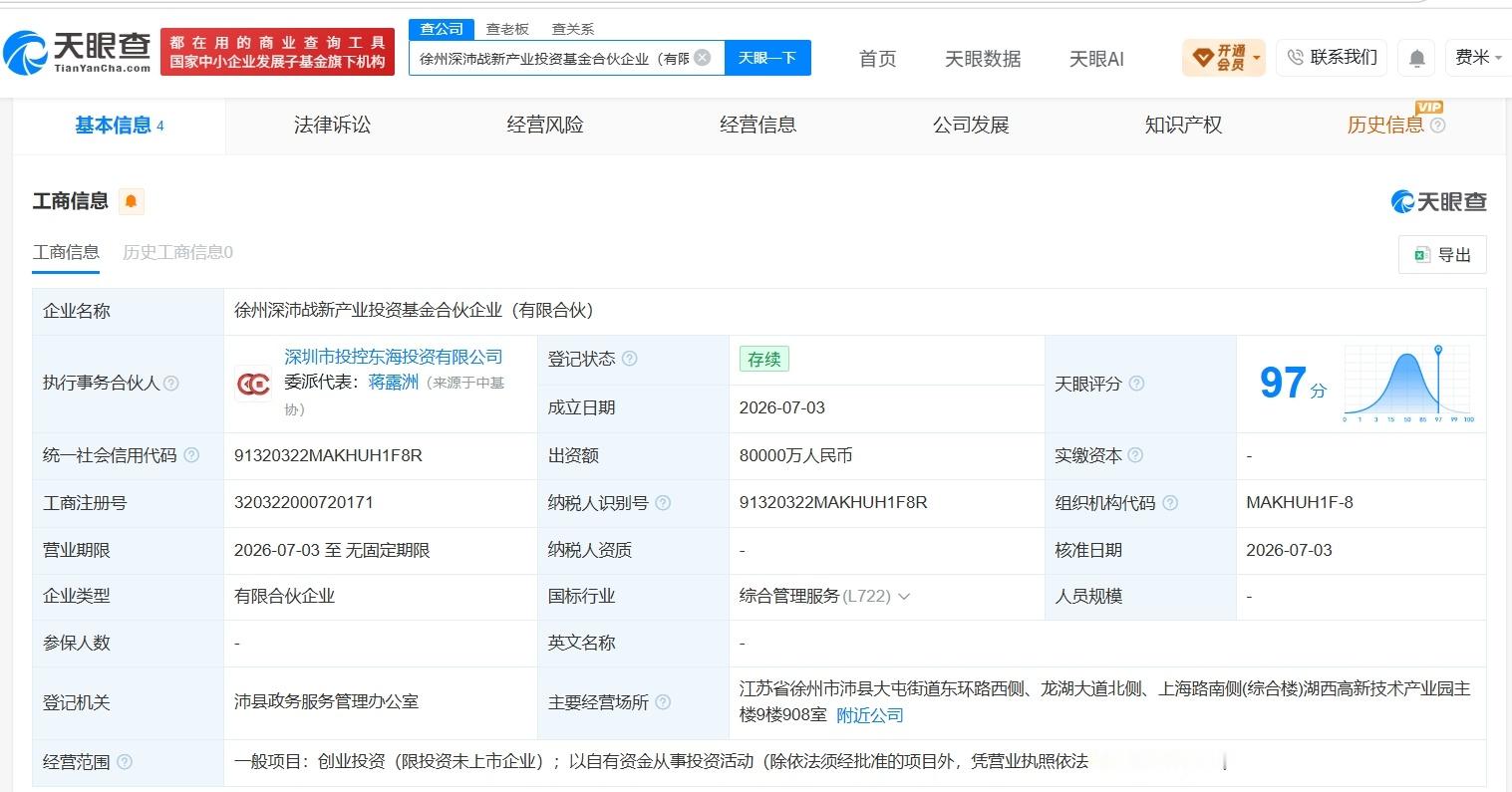Click the red promotional banner beside logo
The width and height of the screenshot is (1512, 792).
277,52
